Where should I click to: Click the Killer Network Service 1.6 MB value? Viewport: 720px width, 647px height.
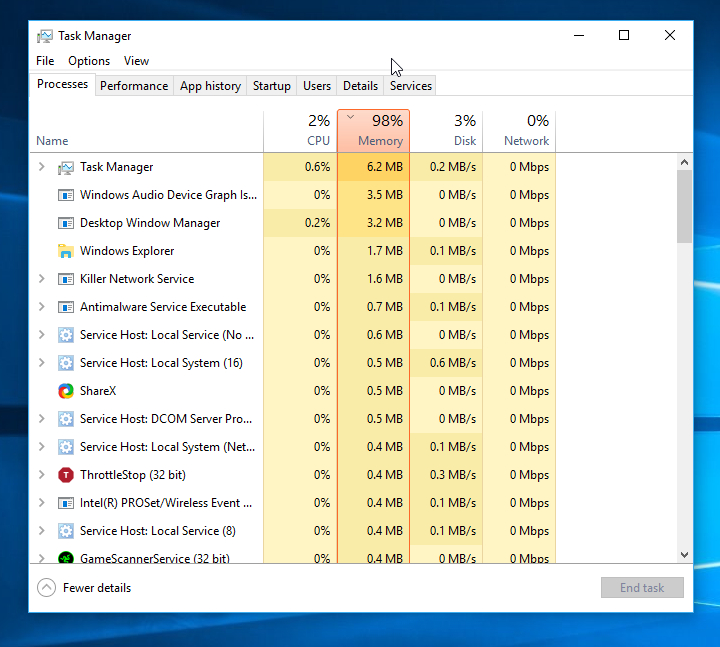[385, 279]
